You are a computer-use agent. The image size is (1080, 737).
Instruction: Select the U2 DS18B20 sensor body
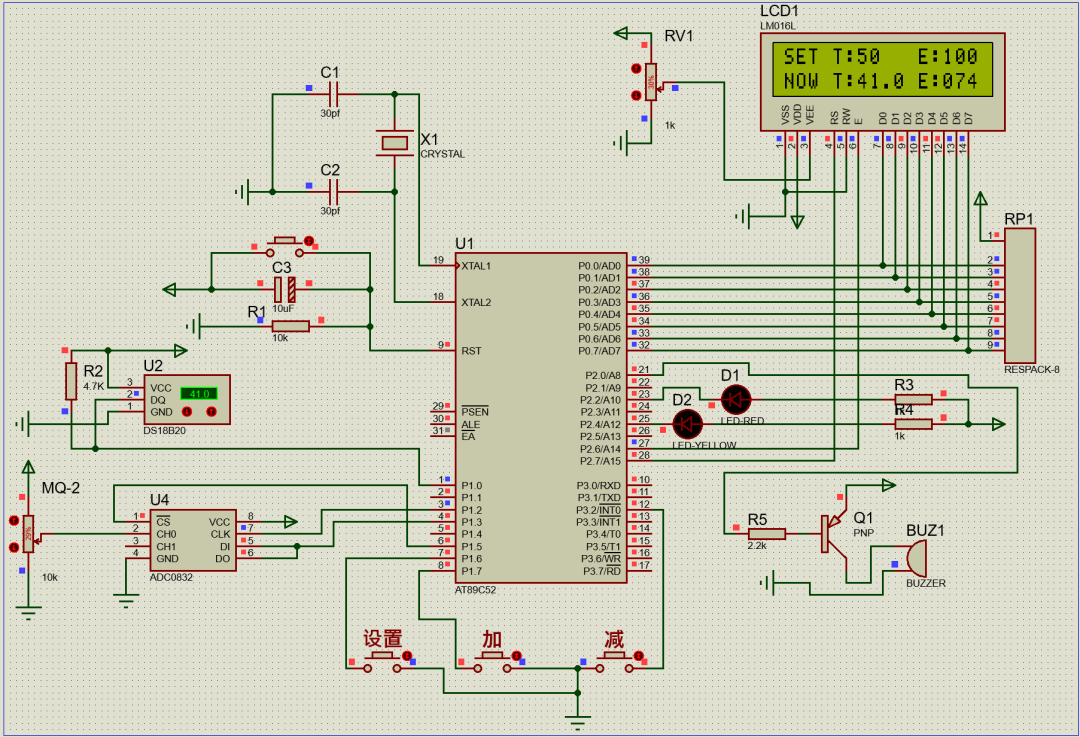coord(187,399)
